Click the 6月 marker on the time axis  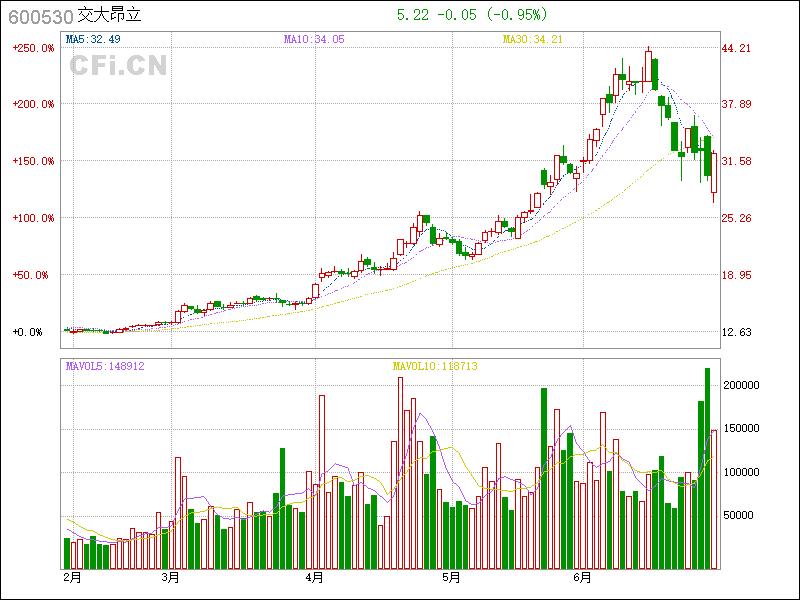point(583,578)
